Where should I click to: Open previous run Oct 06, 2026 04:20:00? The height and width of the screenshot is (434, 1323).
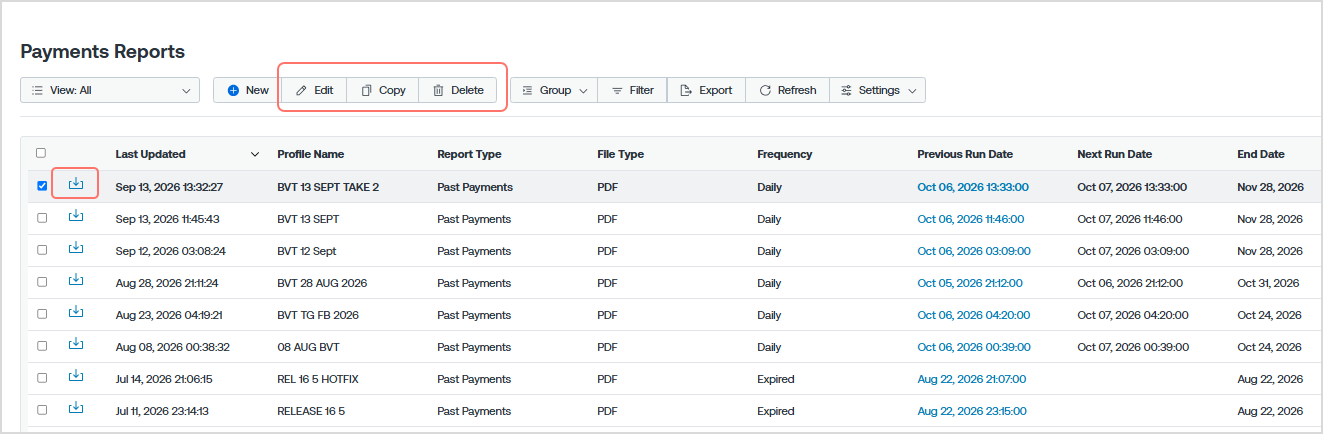pyautogui.click(x=973, y=315)
